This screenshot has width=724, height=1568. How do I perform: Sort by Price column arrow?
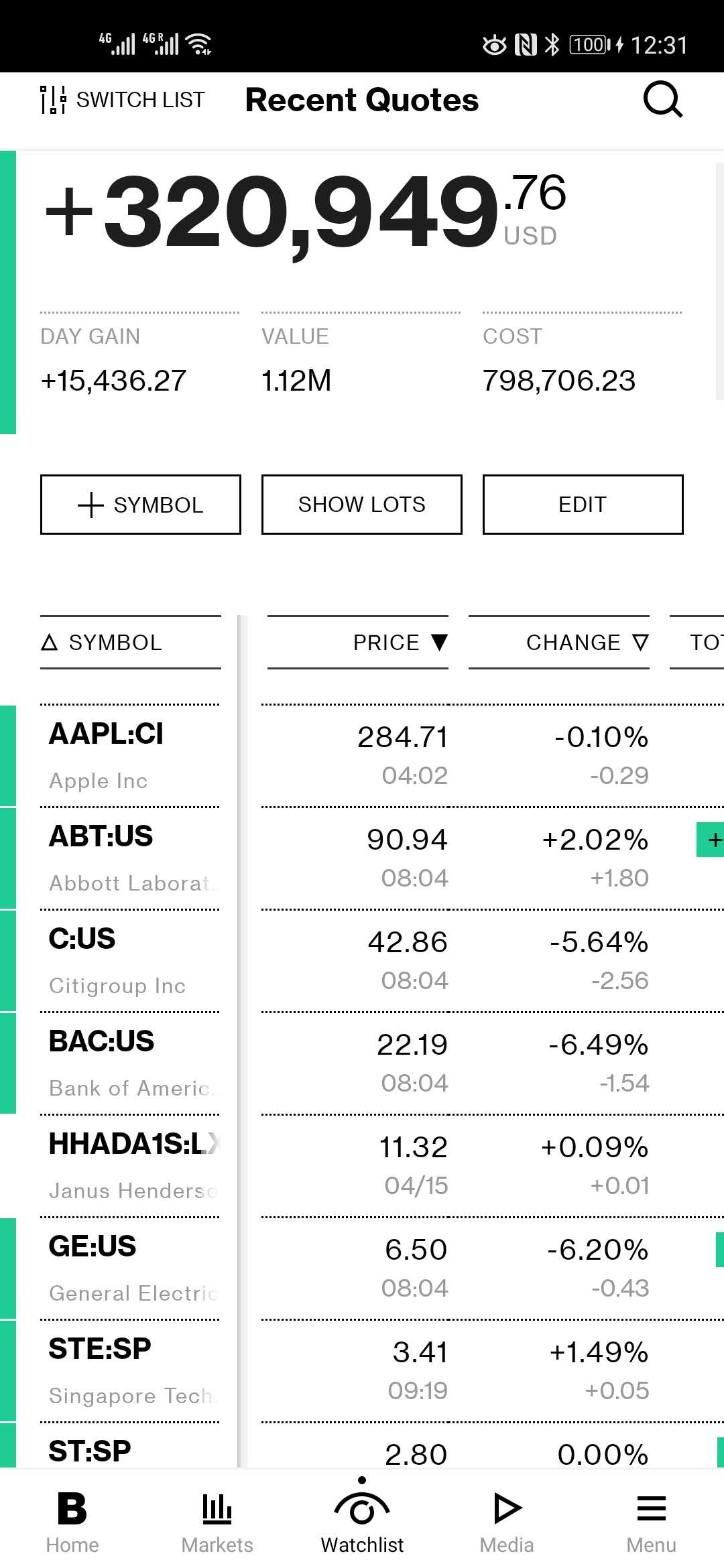439,643
